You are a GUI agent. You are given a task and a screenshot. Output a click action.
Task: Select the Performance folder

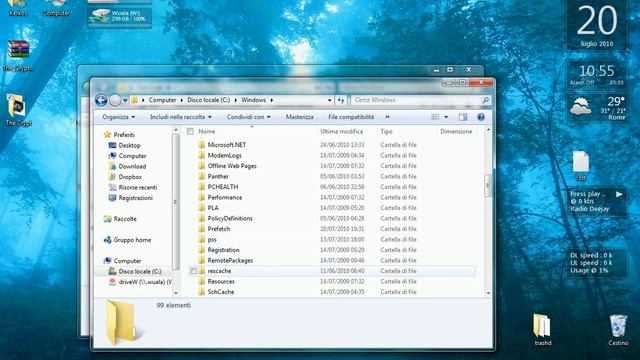[x=225, y=198]
